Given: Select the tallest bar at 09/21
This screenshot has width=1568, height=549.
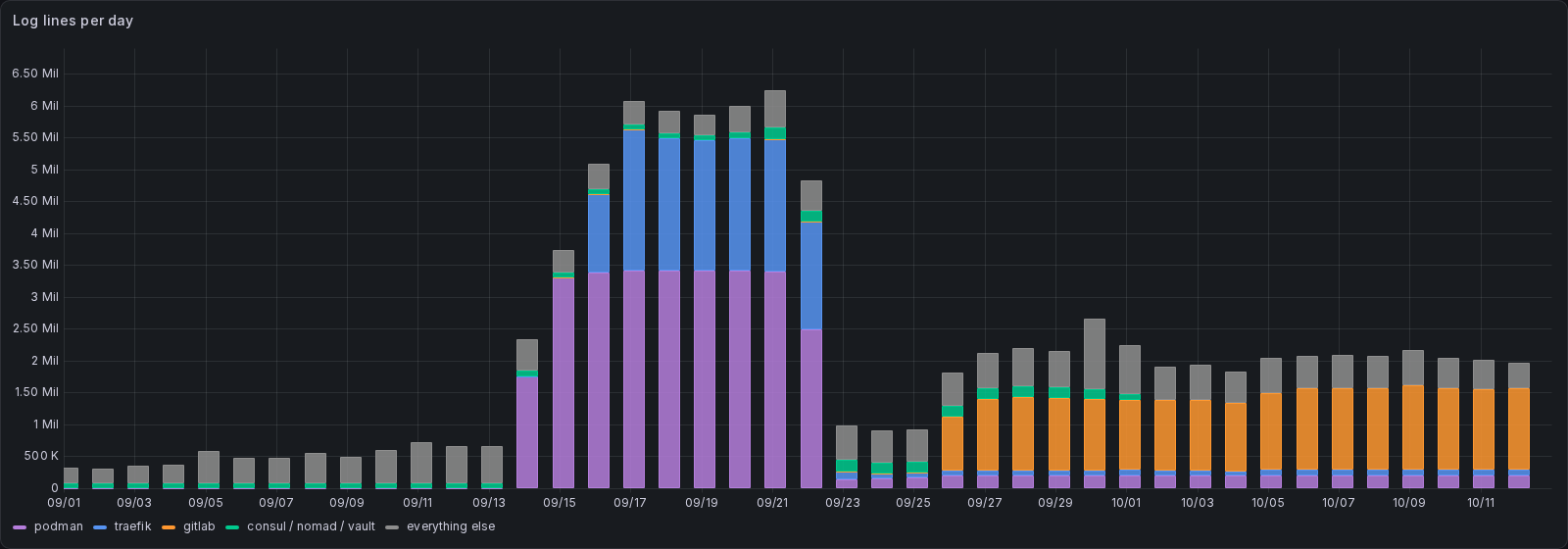Looking at the screenshot, I should point(775,289).
